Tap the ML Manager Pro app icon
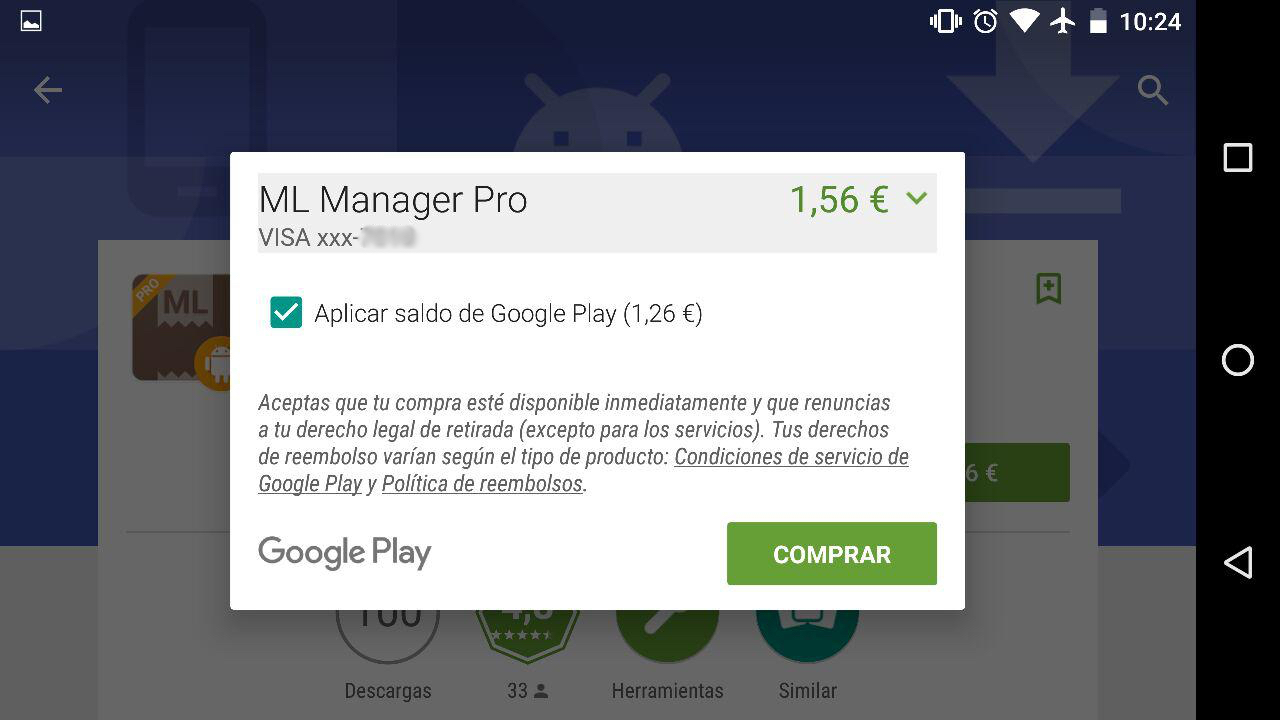Viewport: 1280px width, 720px height. coord(182,330)
